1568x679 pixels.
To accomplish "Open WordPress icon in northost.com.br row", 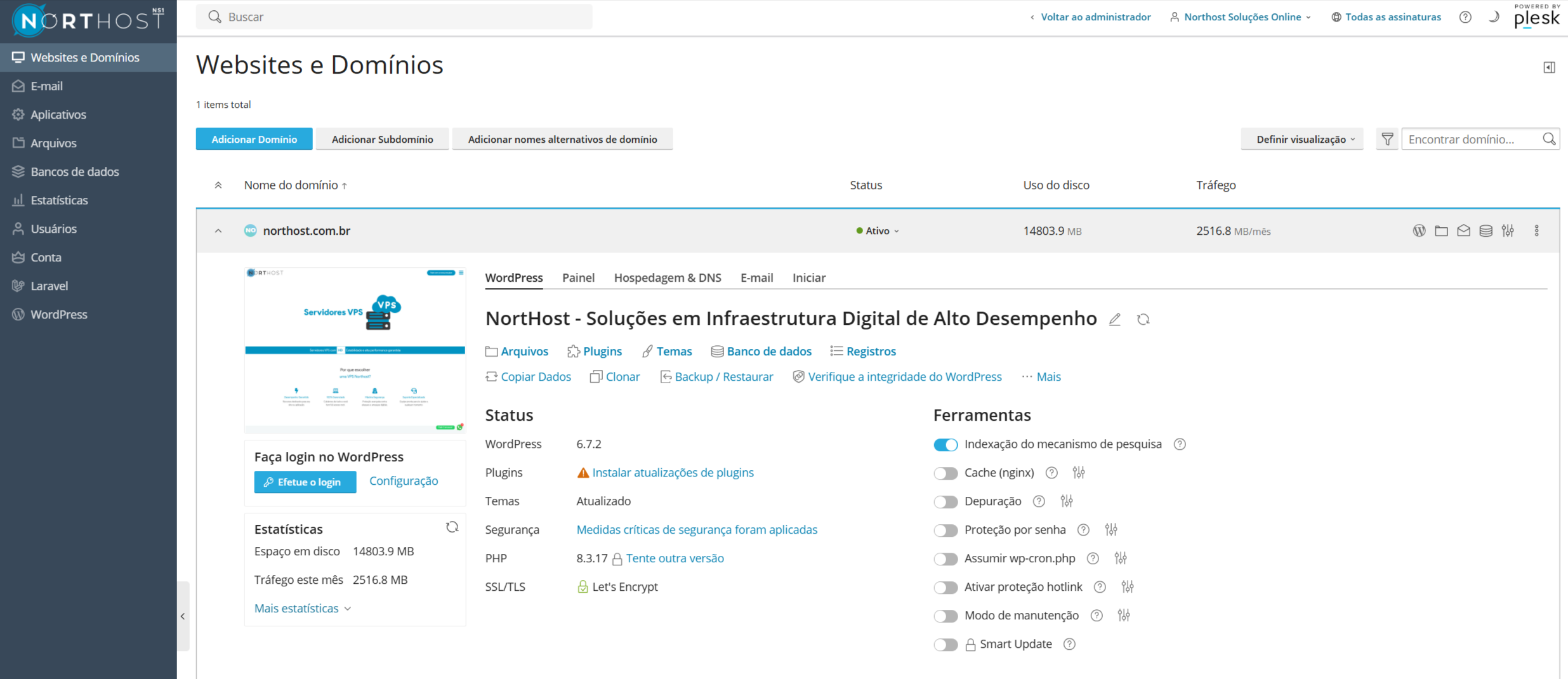I will pos(1419,231).
